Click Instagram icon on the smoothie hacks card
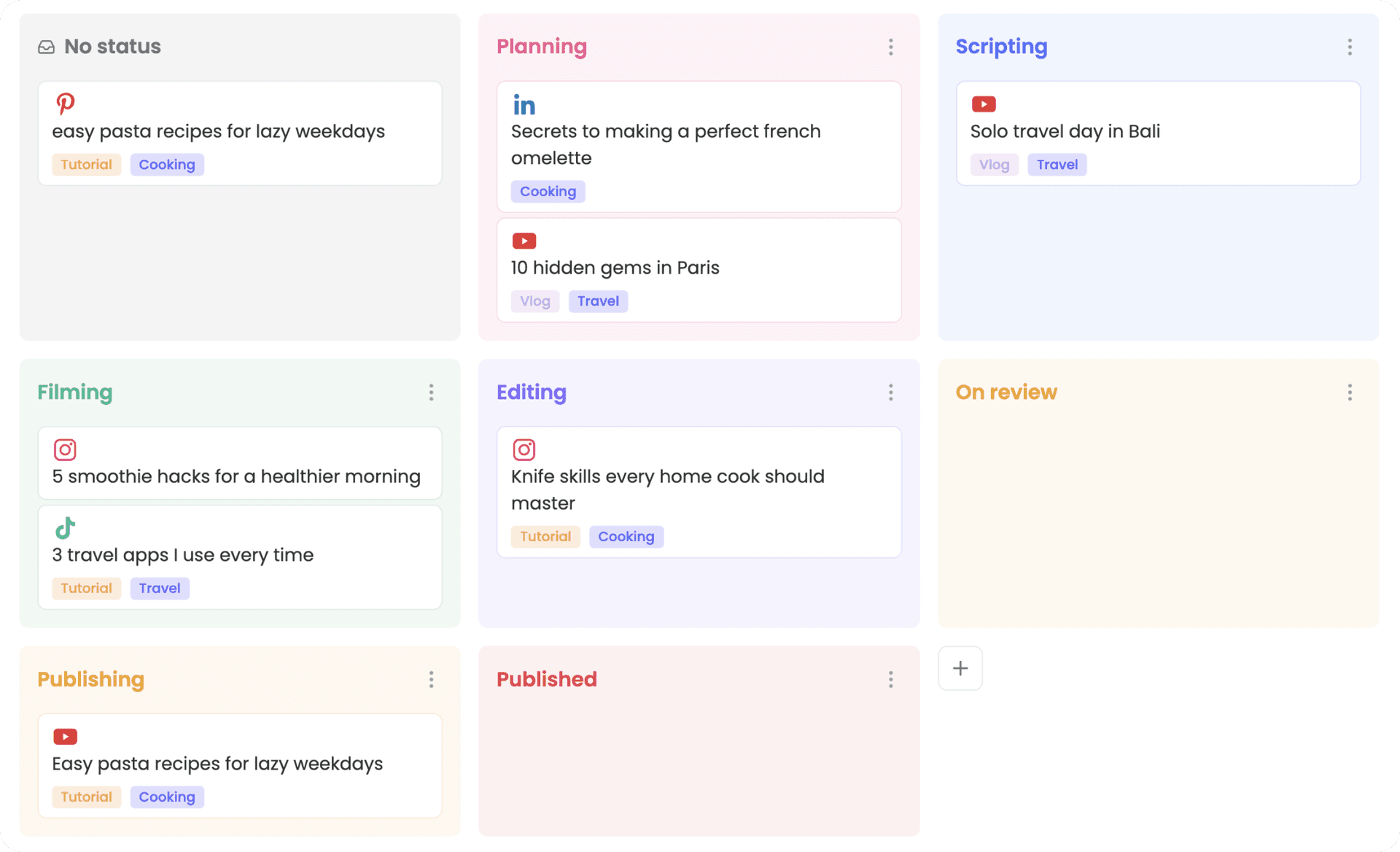The image size is (1400, 852). [x=65, y=449]
